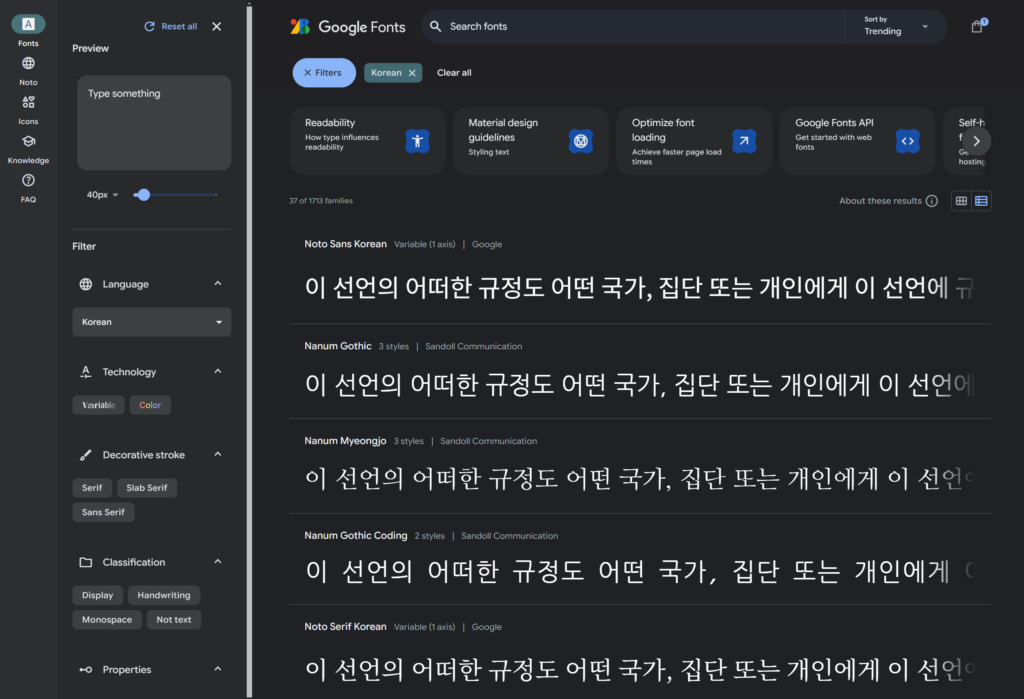
Task: Toggle the Not text classification chip
Action: [174, 620]
